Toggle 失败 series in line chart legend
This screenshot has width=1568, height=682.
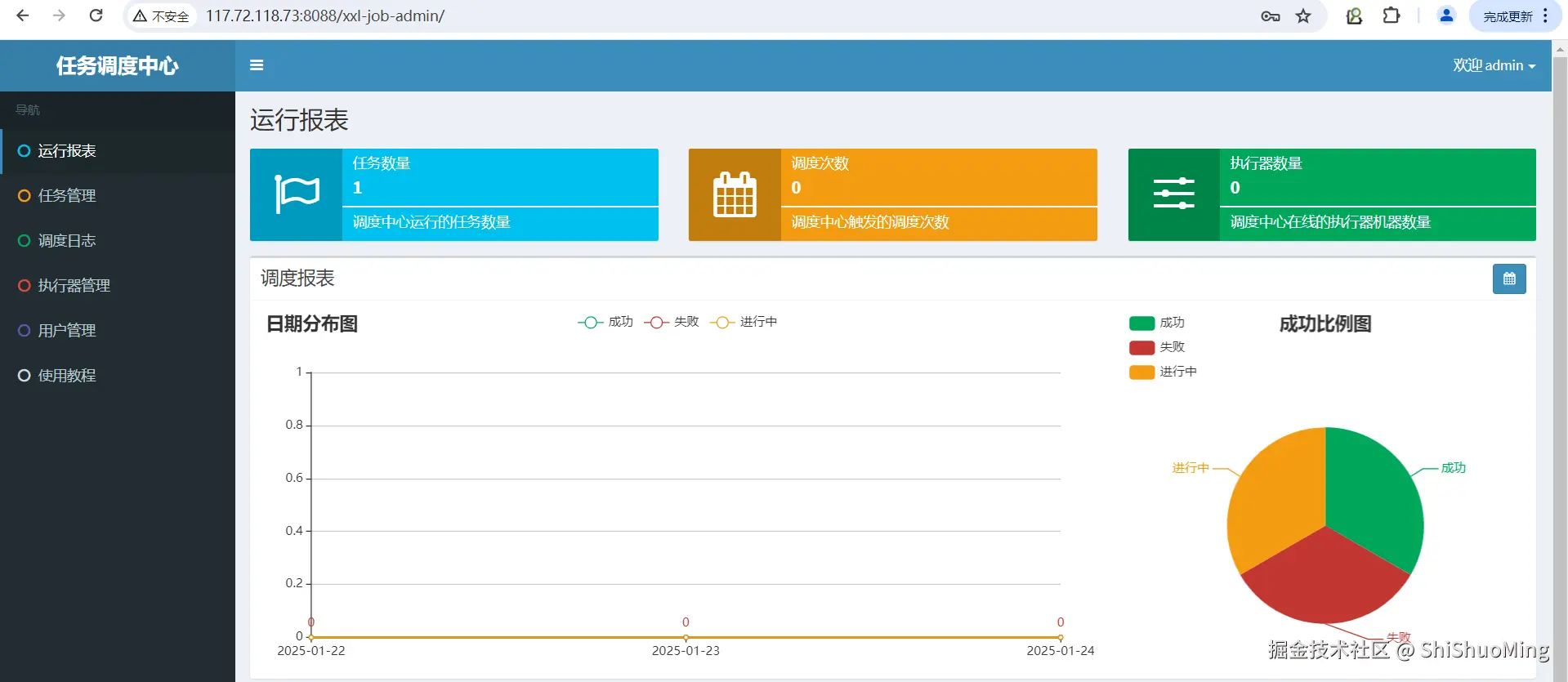[x=672, y=322]
